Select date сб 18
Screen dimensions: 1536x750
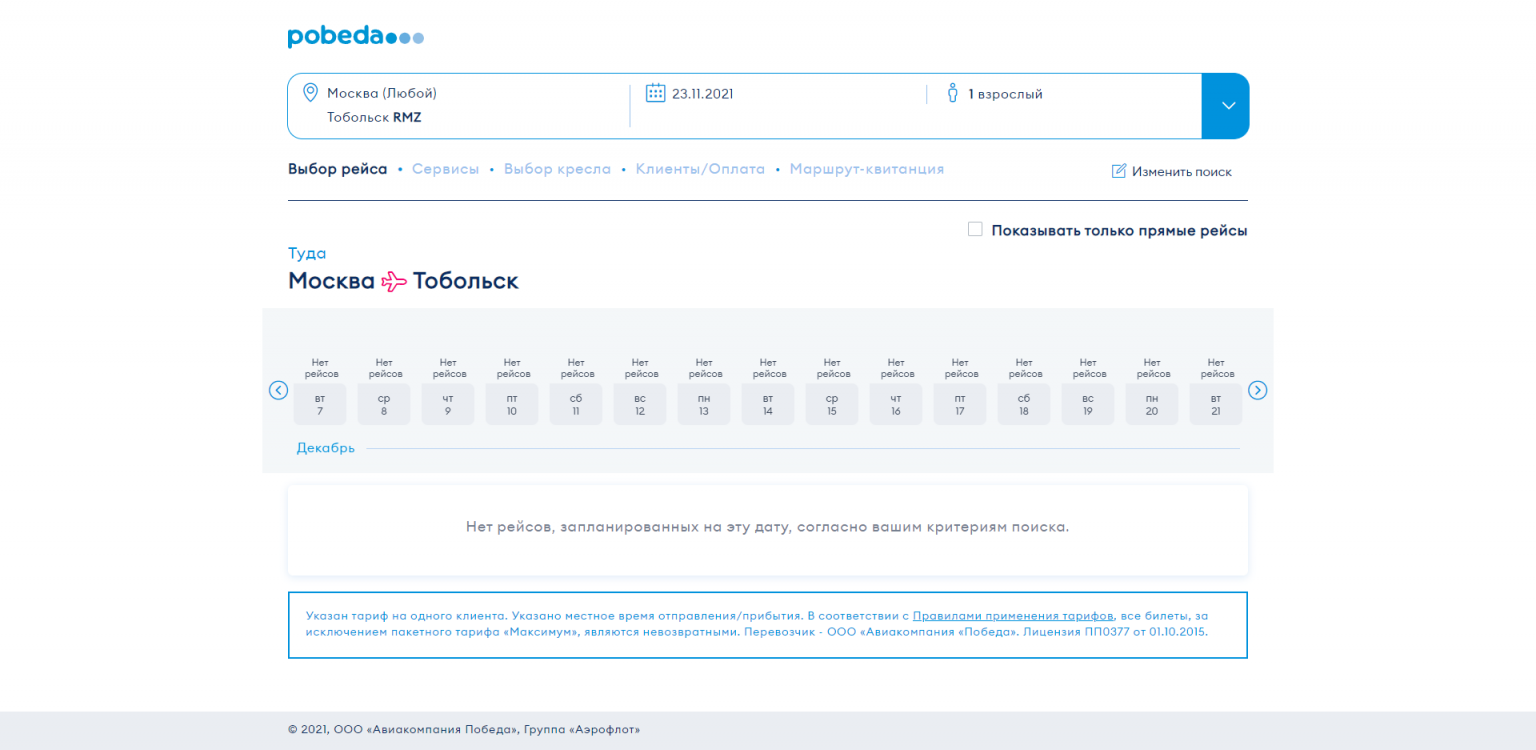[x=1024, y=404]
